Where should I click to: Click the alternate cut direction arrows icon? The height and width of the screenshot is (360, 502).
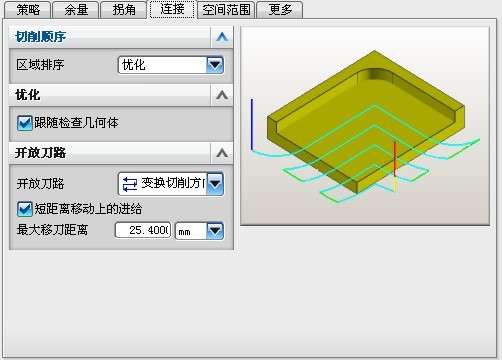130,184
